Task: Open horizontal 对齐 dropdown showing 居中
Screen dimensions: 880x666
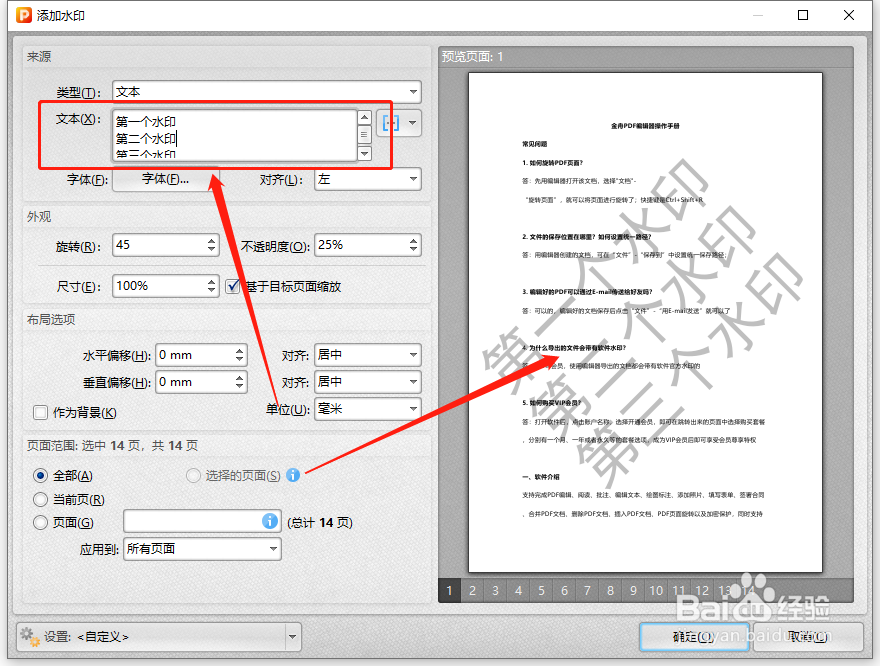Action: pyautogui.click(x=368, y=355)
